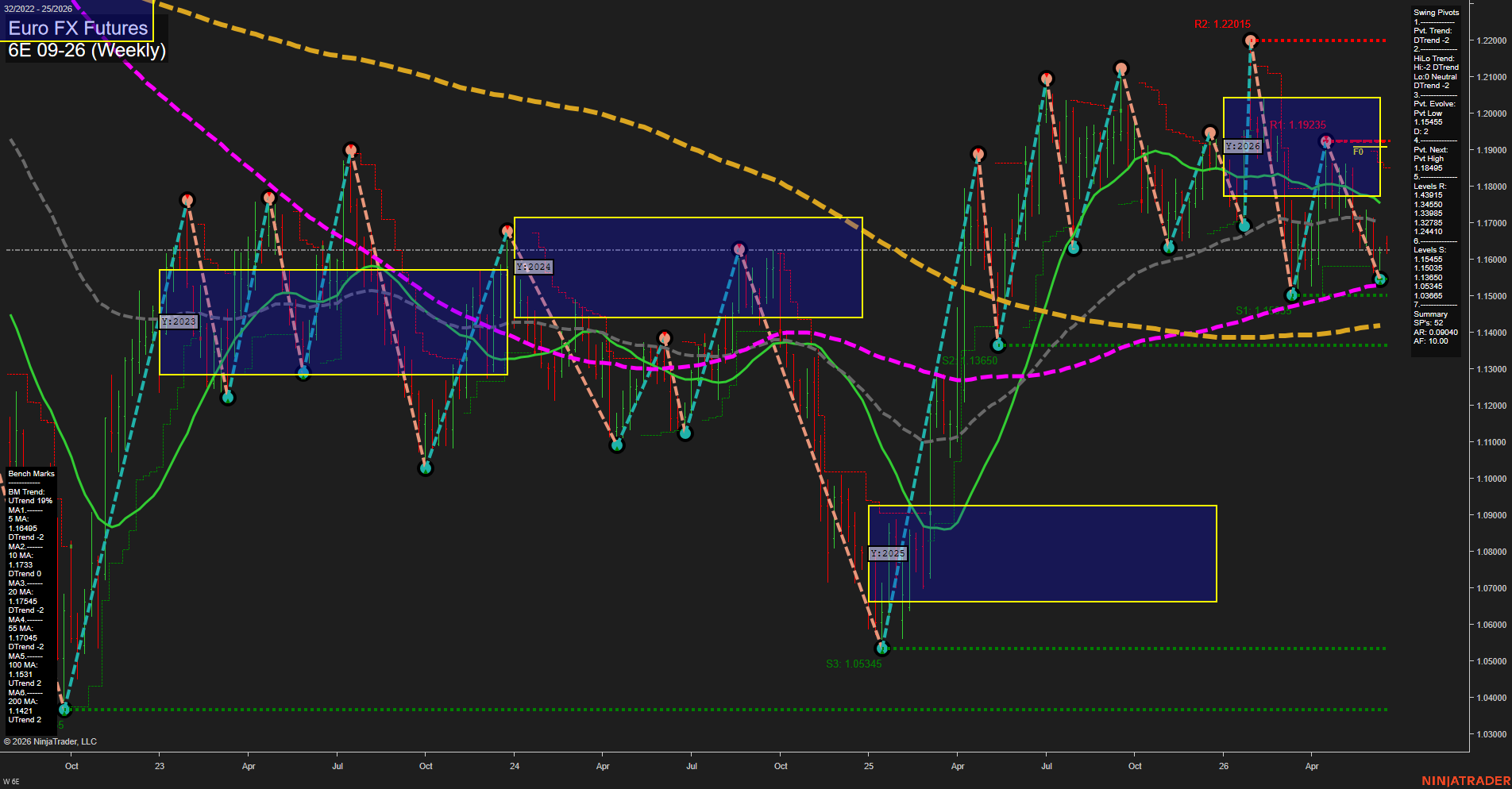Click the 23 year tick on time axis

160,766
